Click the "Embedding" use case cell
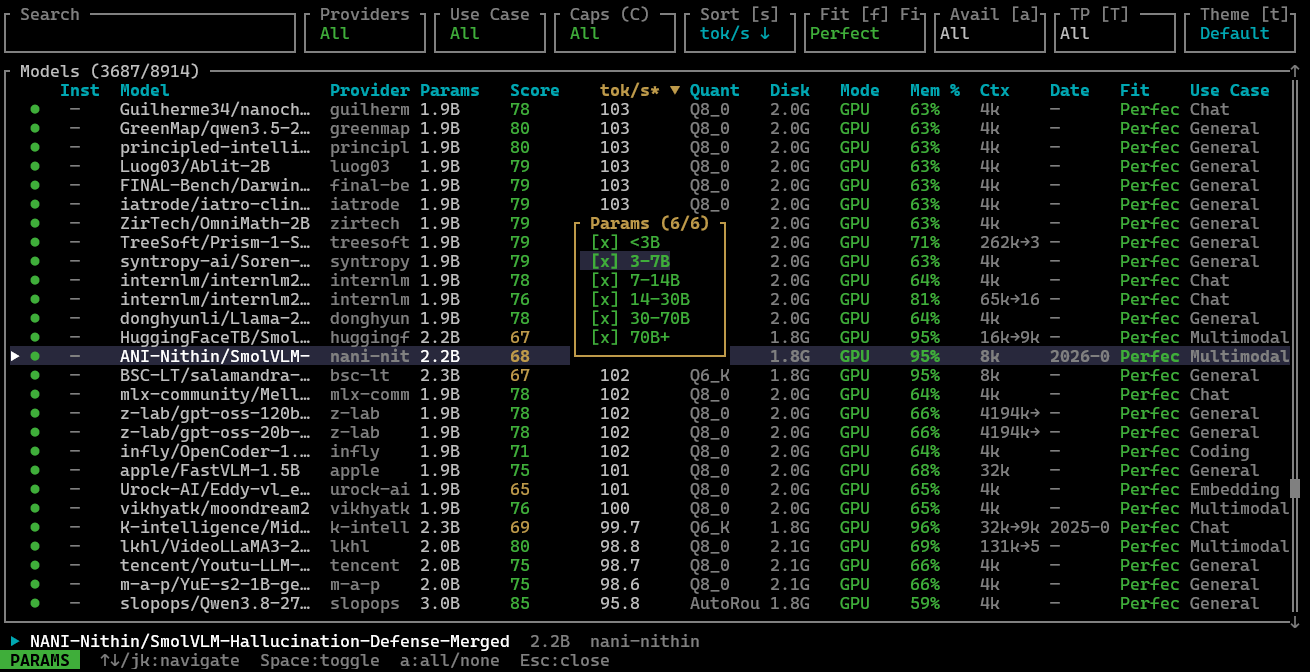Image resolution: width=1310 pixels, height=672 pixels. 1235,490
